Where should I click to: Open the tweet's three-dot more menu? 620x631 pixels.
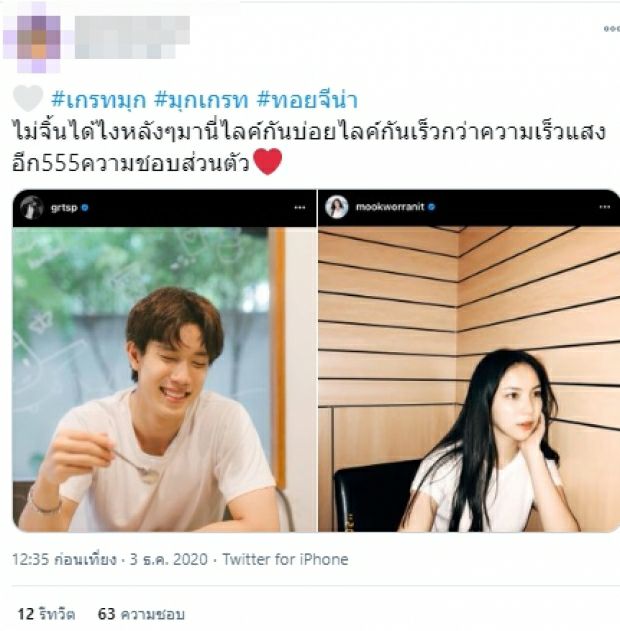pos(612,29)
